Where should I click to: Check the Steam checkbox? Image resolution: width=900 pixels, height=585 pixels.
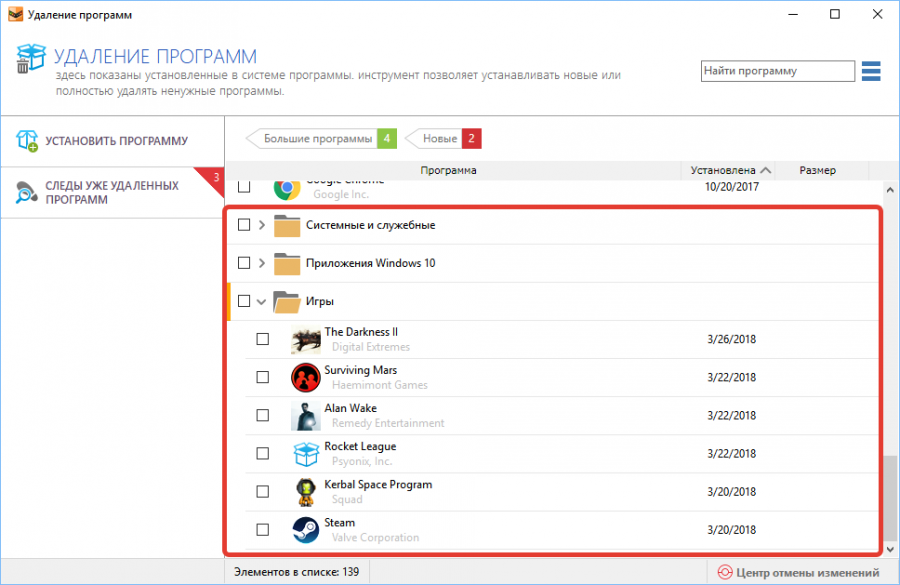(262, 529)
